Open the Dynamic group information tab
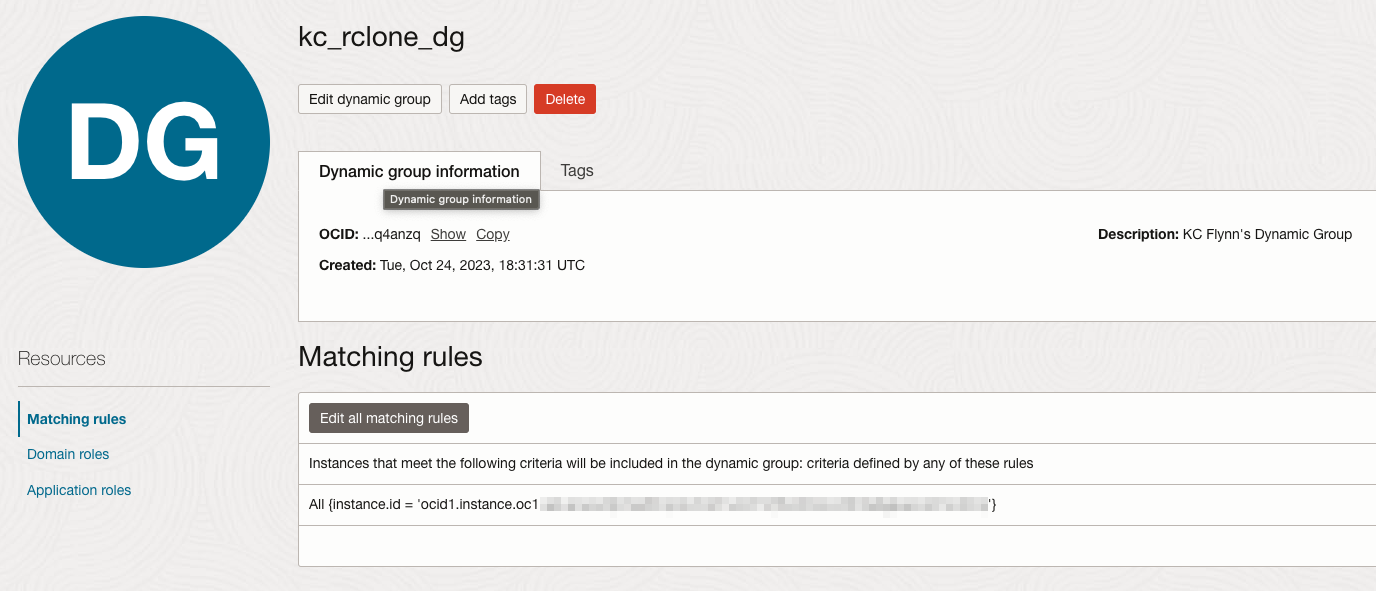The width and height of the screenshot is (1376, 591). tap(419, 171)
